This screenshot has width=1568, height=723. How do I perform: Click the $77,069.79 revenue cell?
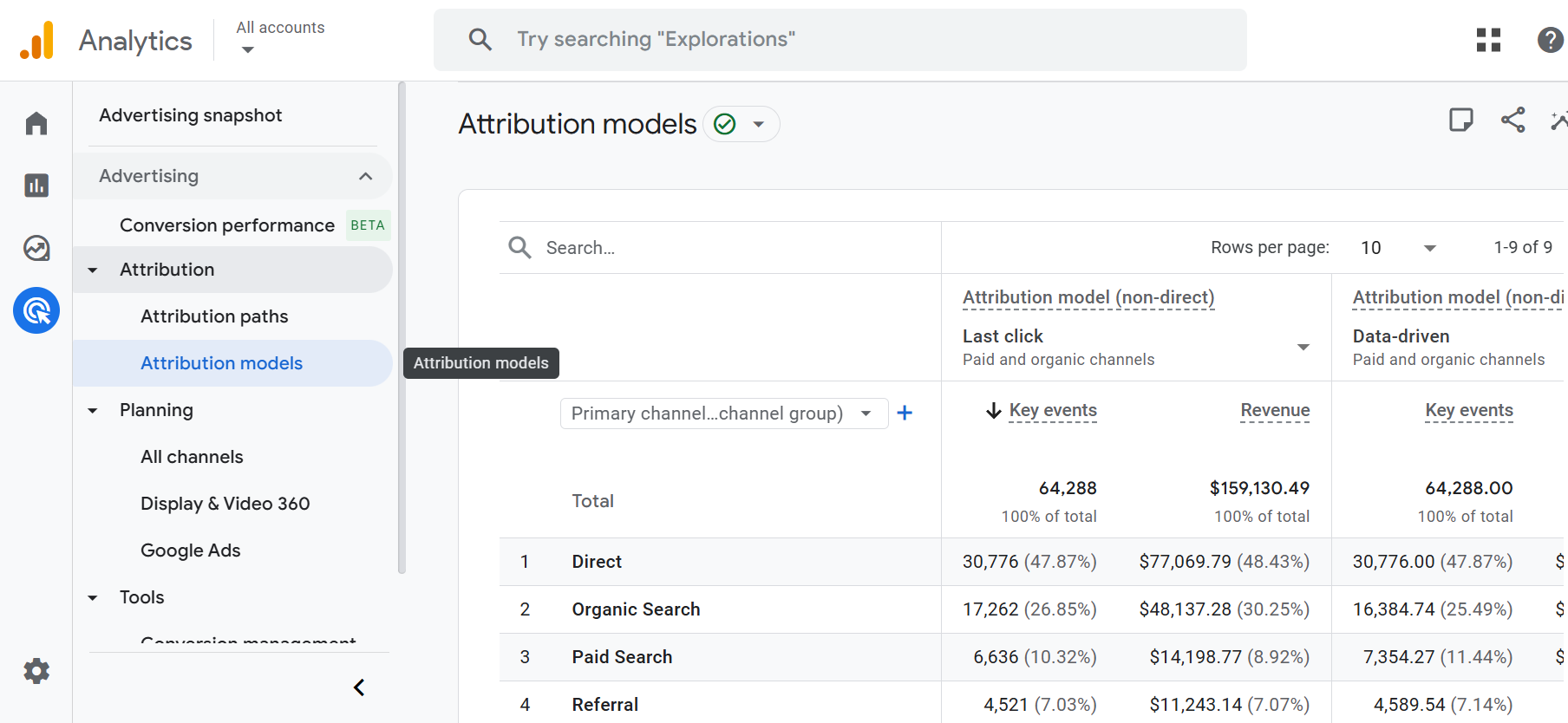pos(1224,562)
